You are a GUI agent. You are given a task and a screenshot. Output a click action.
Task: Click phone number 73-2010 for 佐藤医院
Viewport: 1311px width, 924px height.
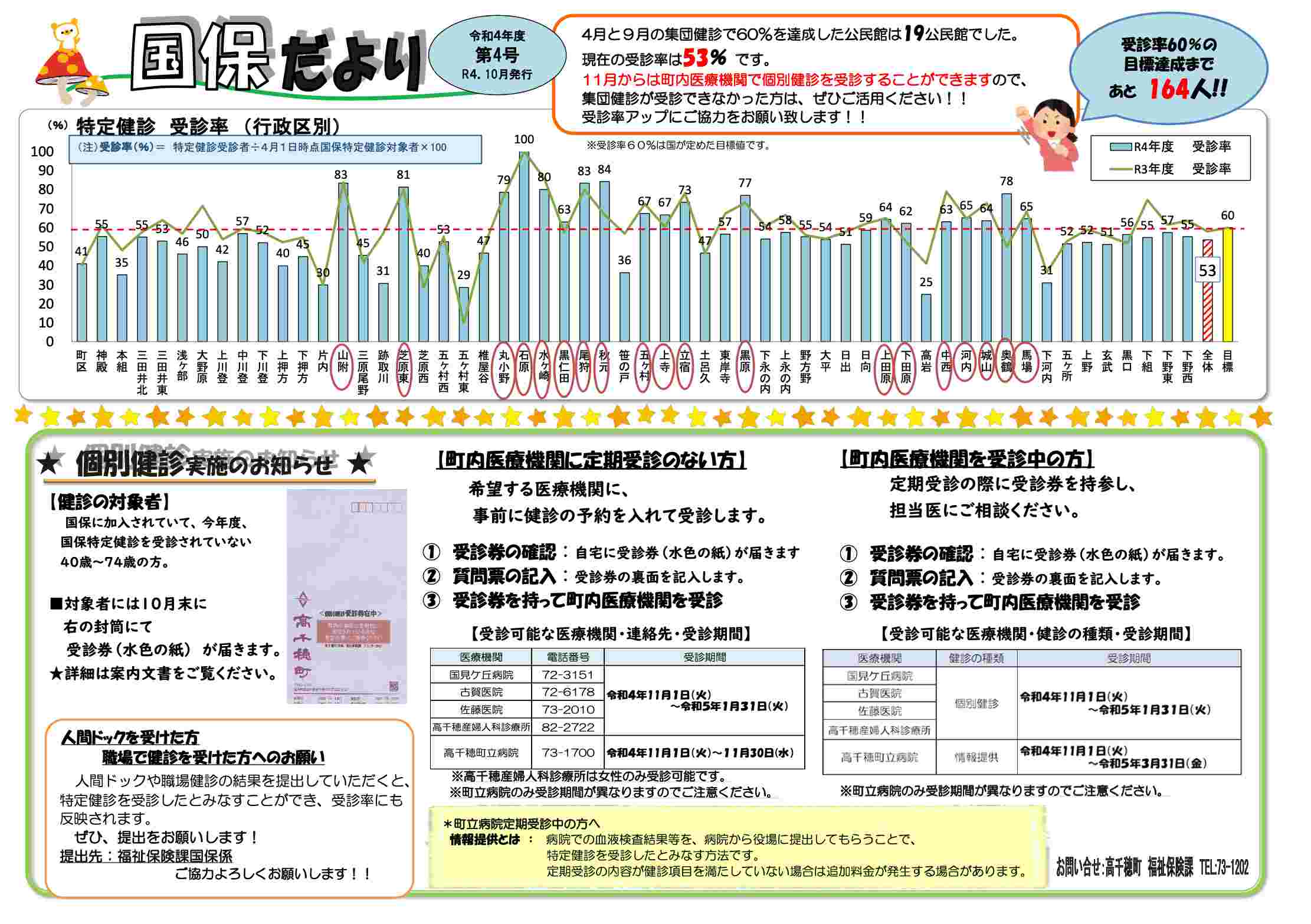[x=568, y=709]
